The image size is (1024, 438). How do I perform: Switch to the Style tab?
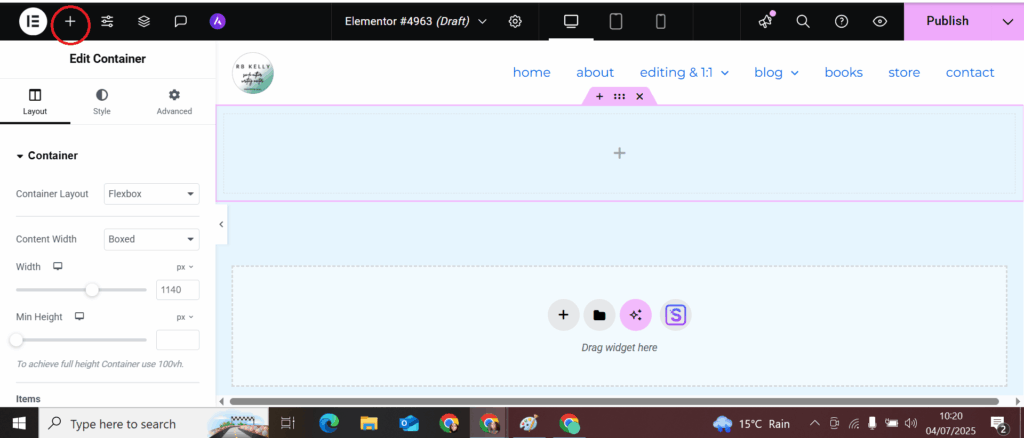102,102
